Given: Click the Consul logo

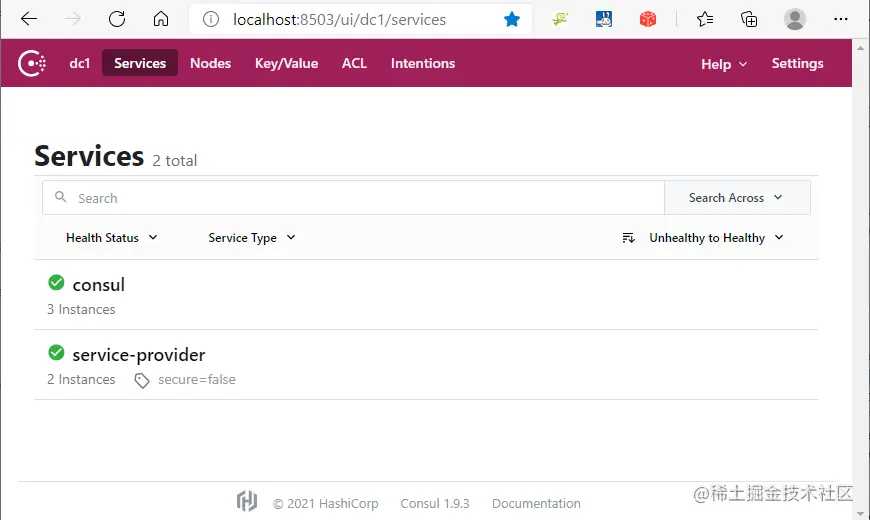Looking at the screenshot, I should coord(32,63).
